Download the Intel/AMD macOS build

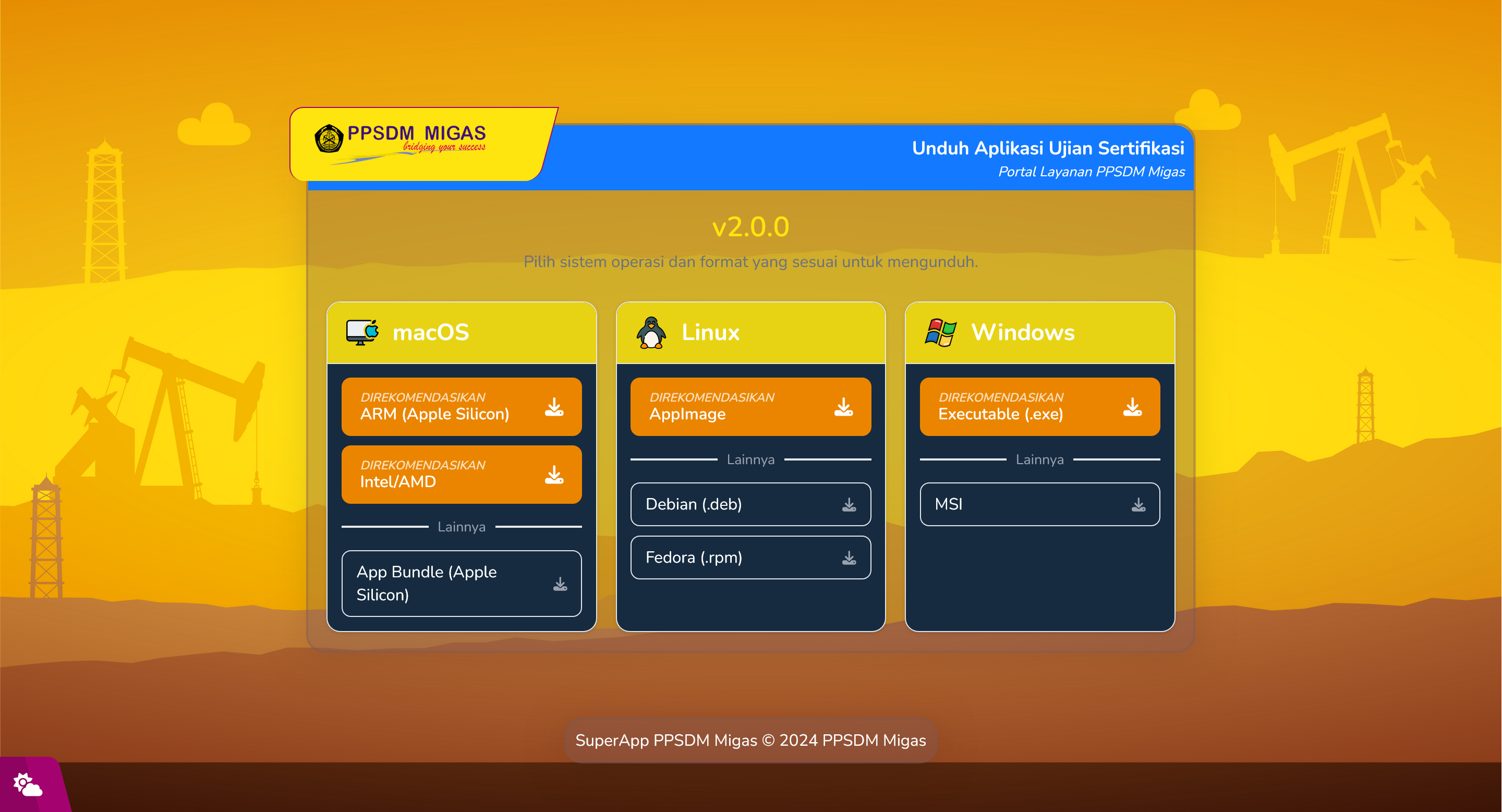pos(461,475)
